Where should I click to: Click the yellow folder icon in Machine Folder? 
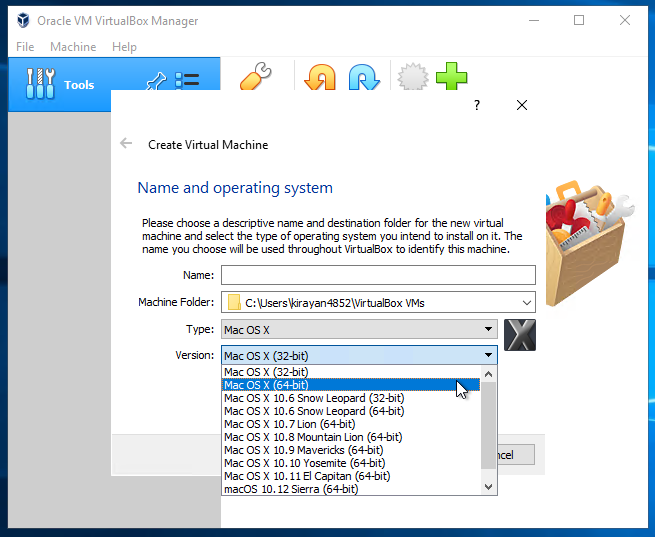[234, 302]
